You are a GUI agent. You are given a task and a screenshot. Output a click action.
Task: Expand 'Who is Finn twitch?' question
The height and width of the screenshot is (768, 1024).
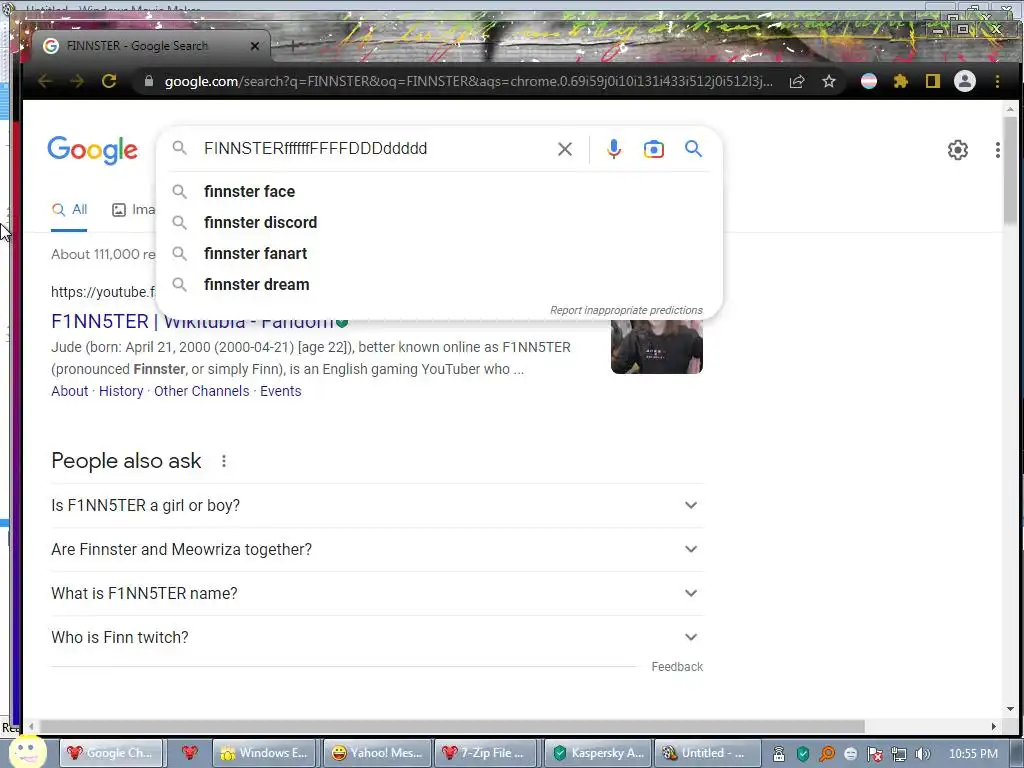[x=377, y=637]
